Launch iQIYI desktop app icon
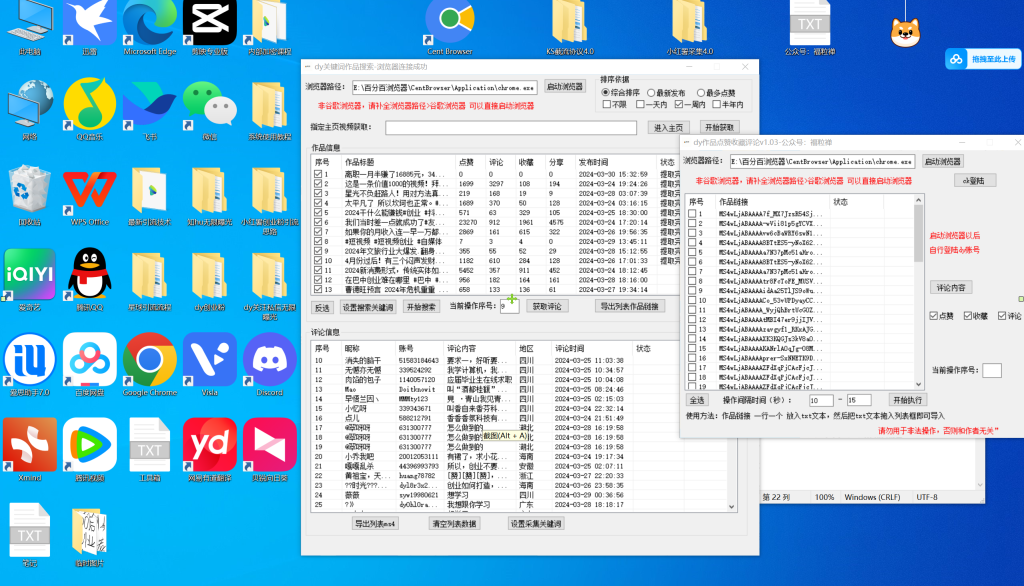 click(29, 274)
